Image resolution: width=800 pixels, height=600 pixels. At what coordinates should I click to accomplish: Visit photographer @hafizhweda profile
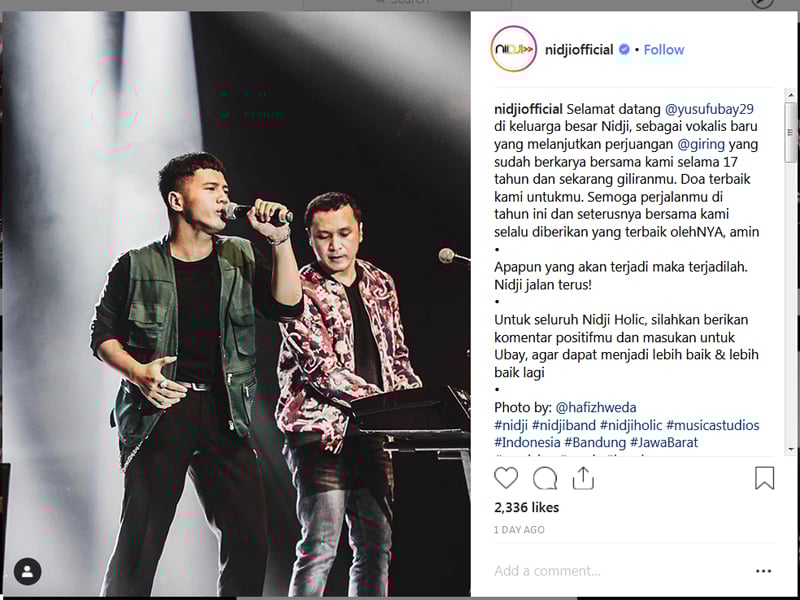[x=595, y=407]
